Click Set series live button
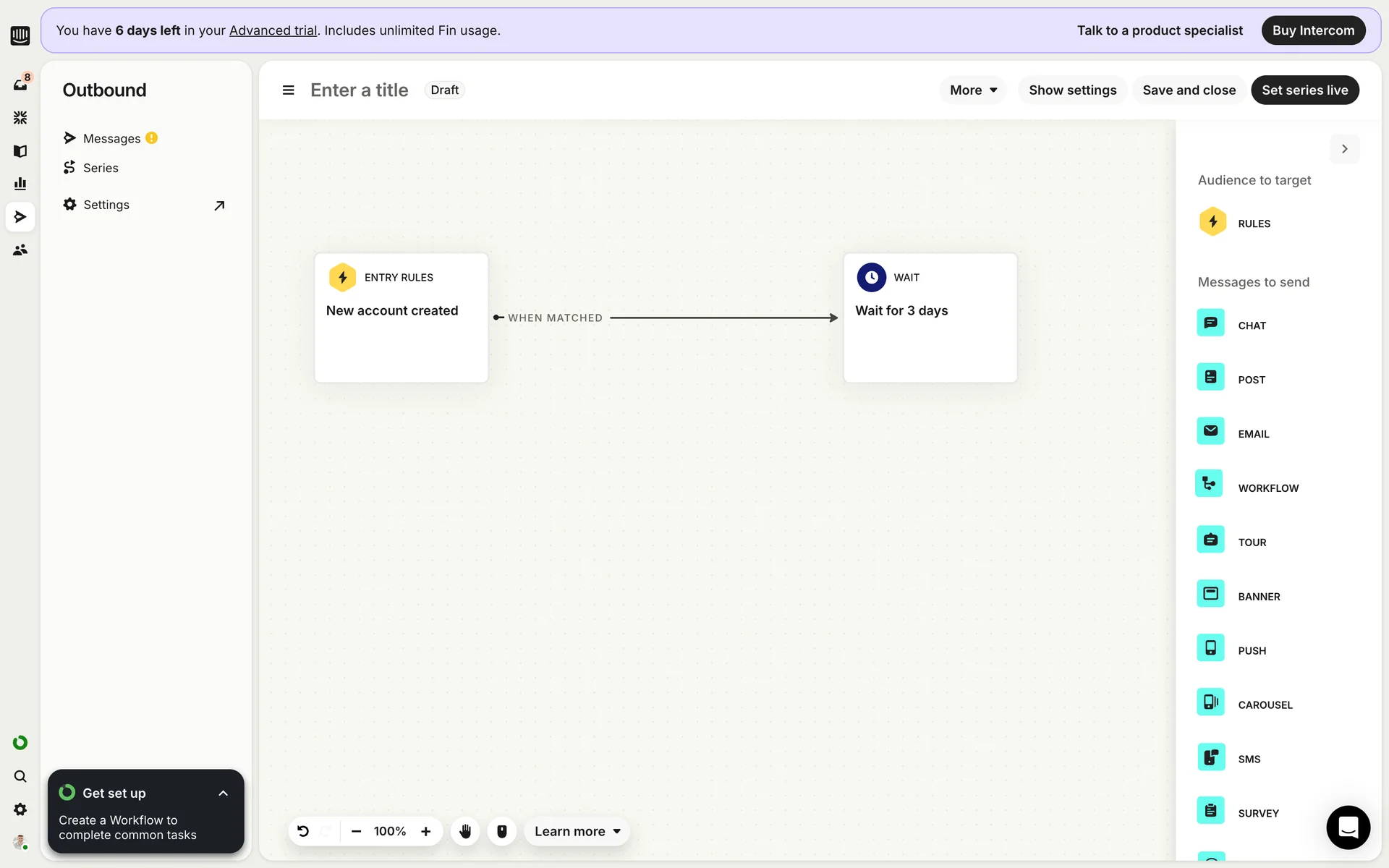The width and height of the screenshot is (1389, 868). click(1304, 90)
